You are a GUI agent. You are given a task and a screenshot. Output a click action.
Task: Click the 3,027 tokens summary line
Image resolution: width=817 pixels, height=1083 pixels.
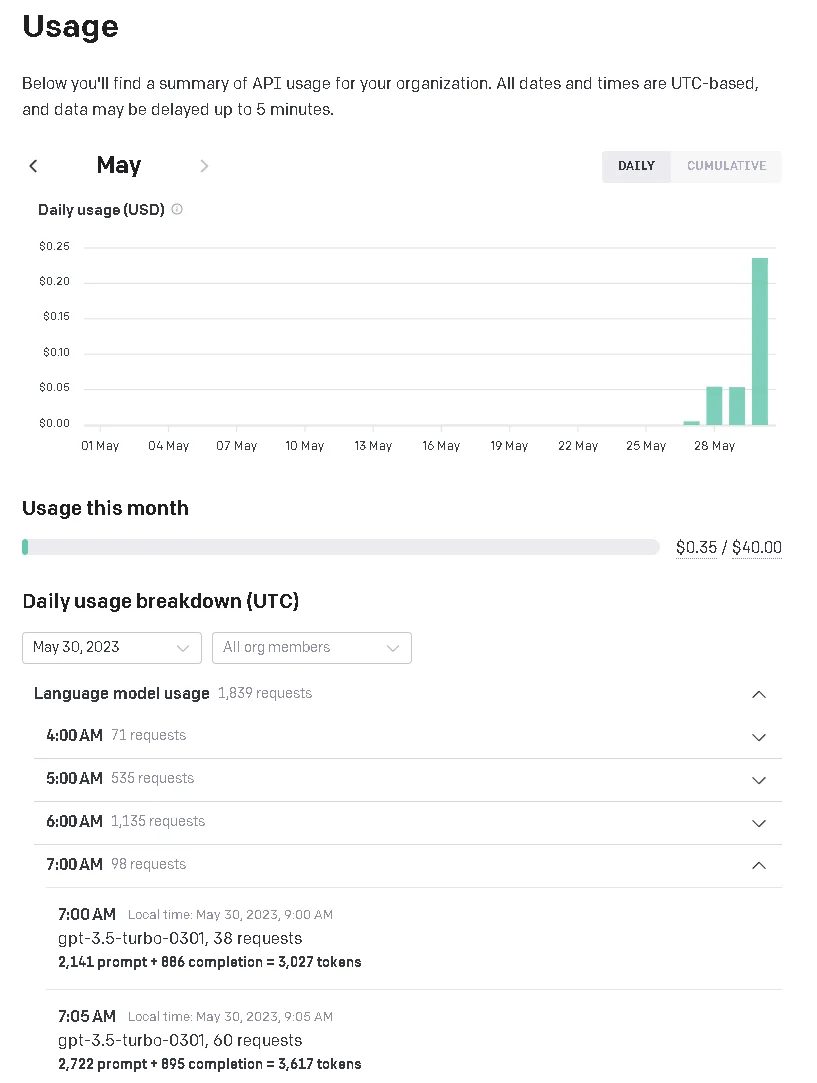[210, 962]
